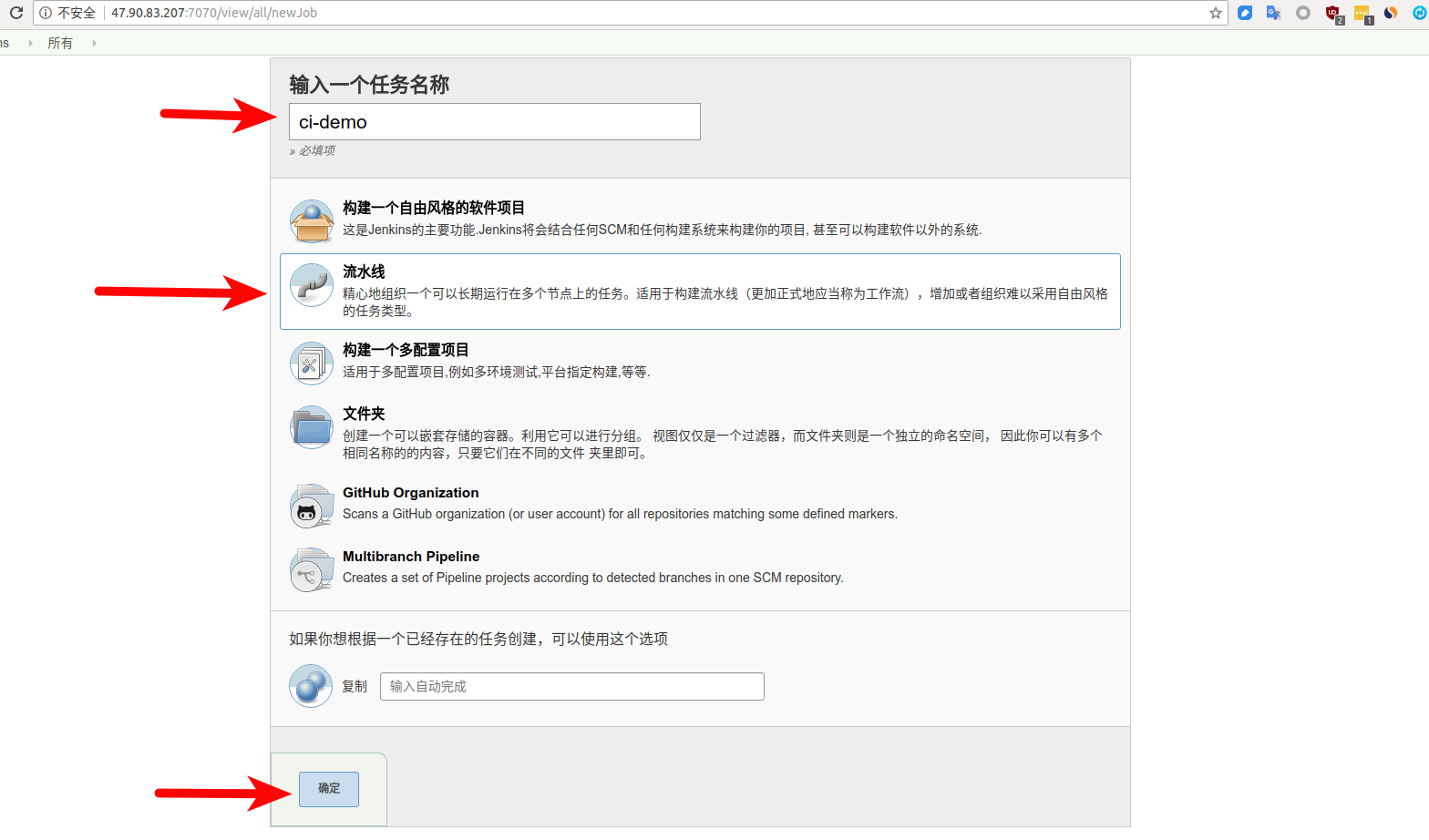The height and width of the screenshot is (840, 1429).
Task: Choose the 流水线 title
Action: 364,271
